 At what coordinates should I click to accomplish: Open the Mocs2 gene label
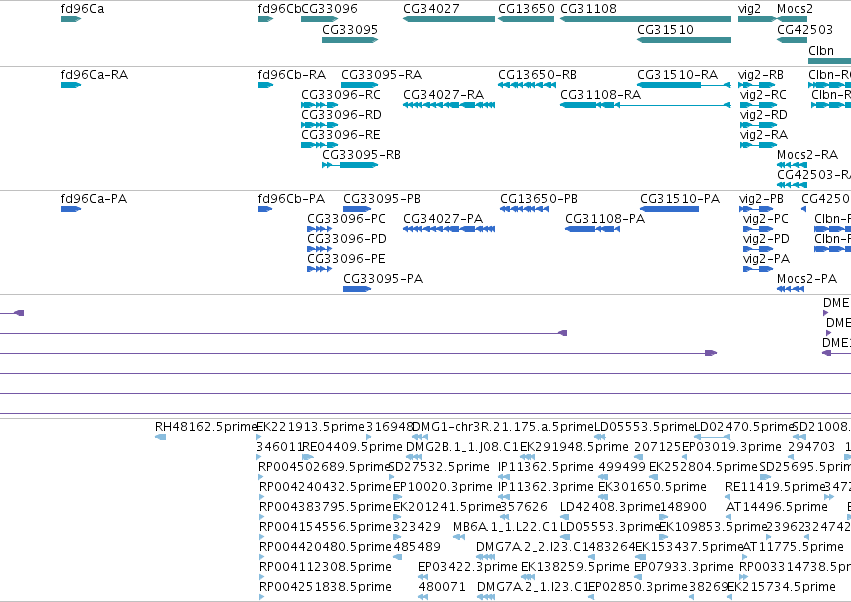795,9
